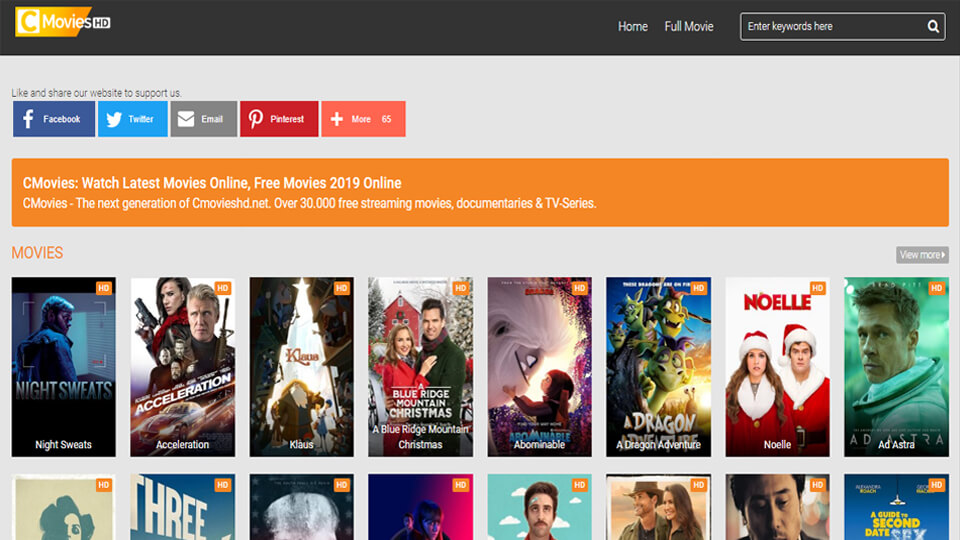Open A Blue Ridge Mountain Christmas poster
The height and width of the screenshot is (540, 960).
(x=420, y=367)
